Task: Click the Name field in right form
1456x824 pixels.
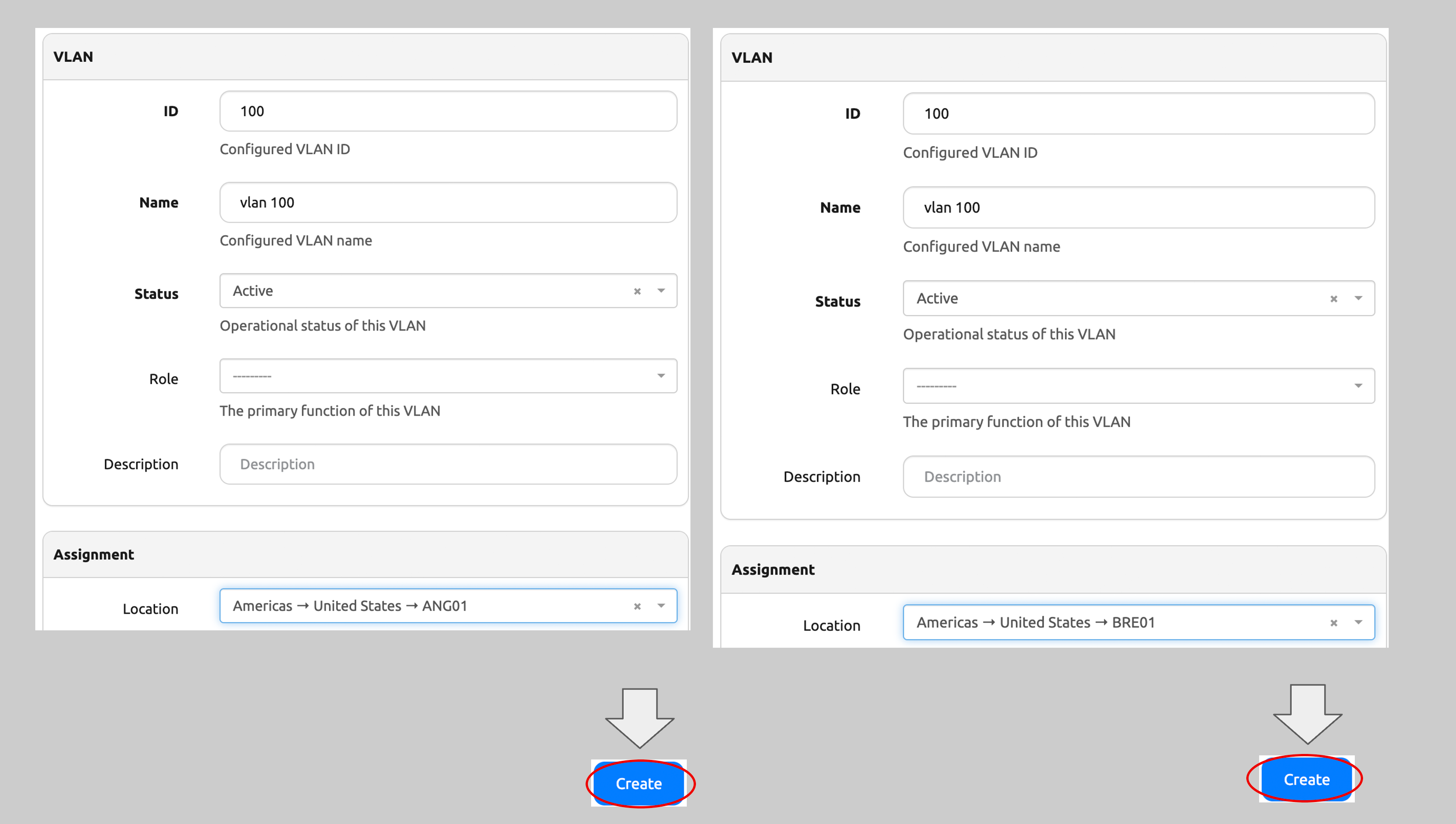Action: click(x=1138, y=208)
